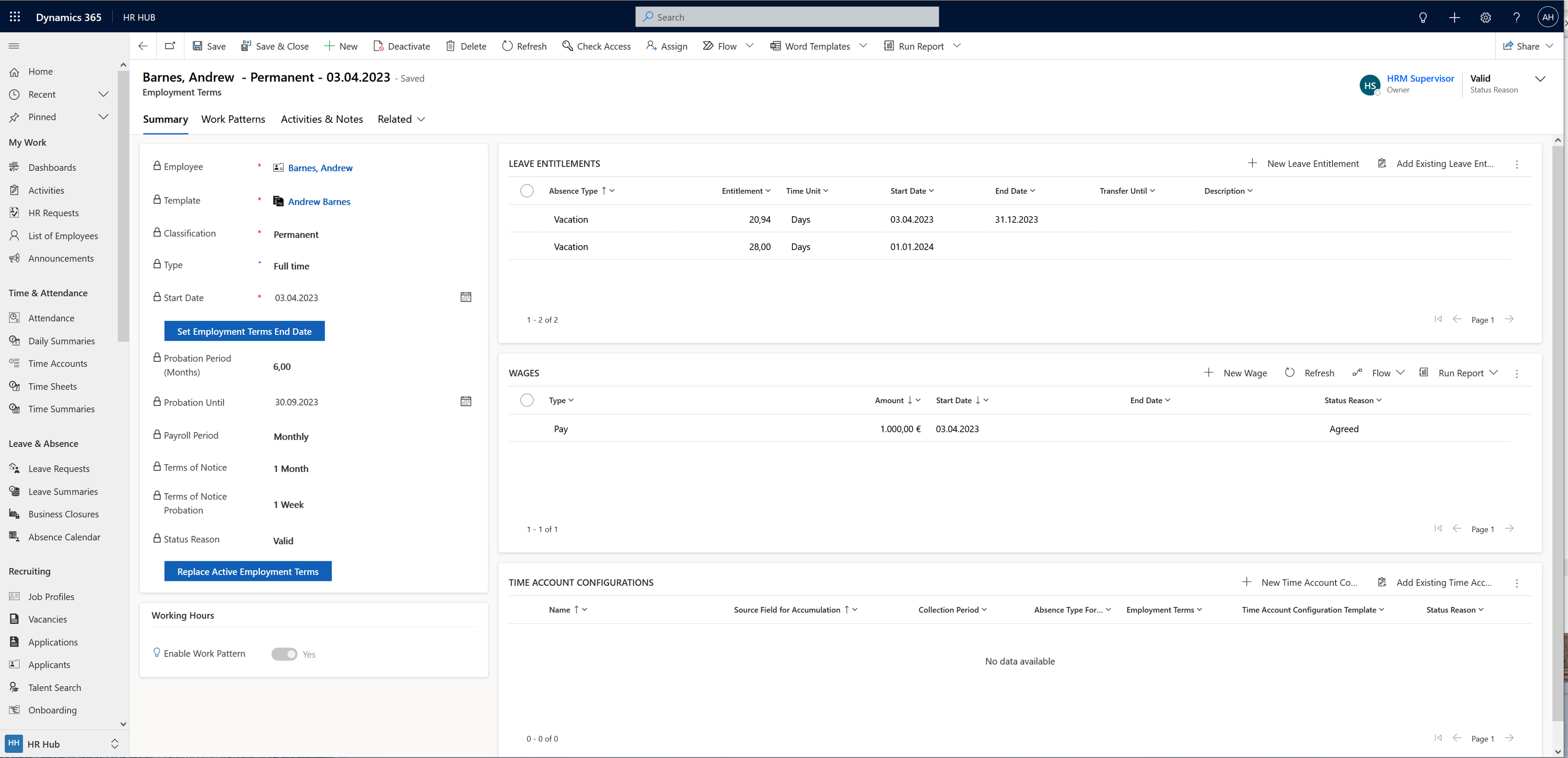The image size is (1568, 758).
Task: Expand the Word Templates dropdown
Action: pyautogui.click(x=863, y=46)
